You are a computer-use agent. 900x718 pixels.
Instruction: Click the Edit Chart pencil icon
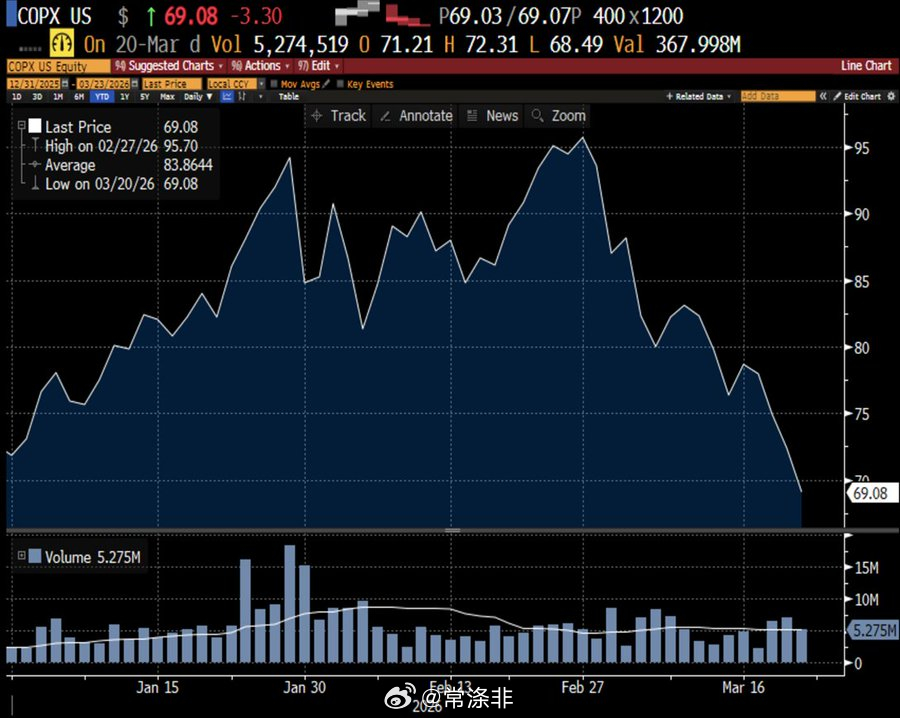pyautogui.click(x=837, y=96)
